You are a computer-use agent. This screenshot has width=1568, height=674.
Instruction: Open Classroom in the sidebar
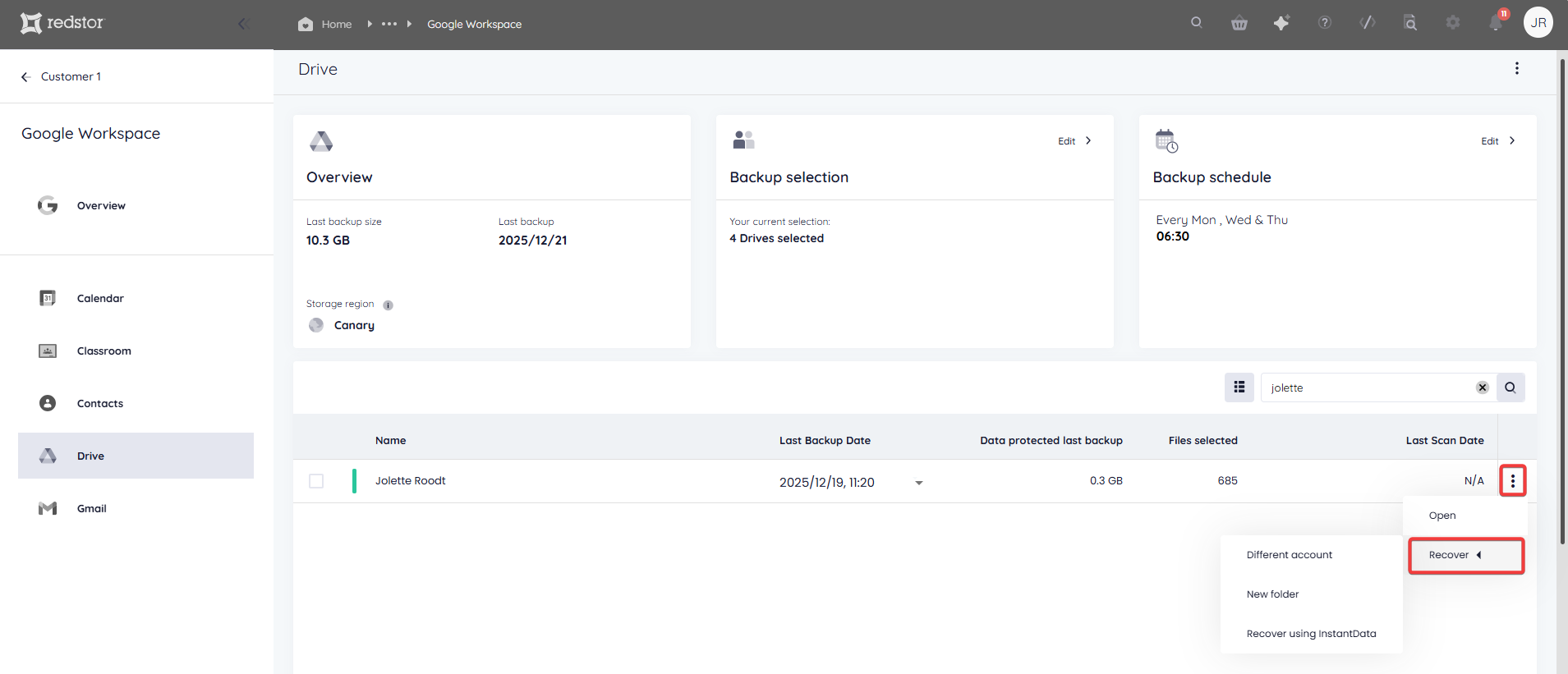136,351
